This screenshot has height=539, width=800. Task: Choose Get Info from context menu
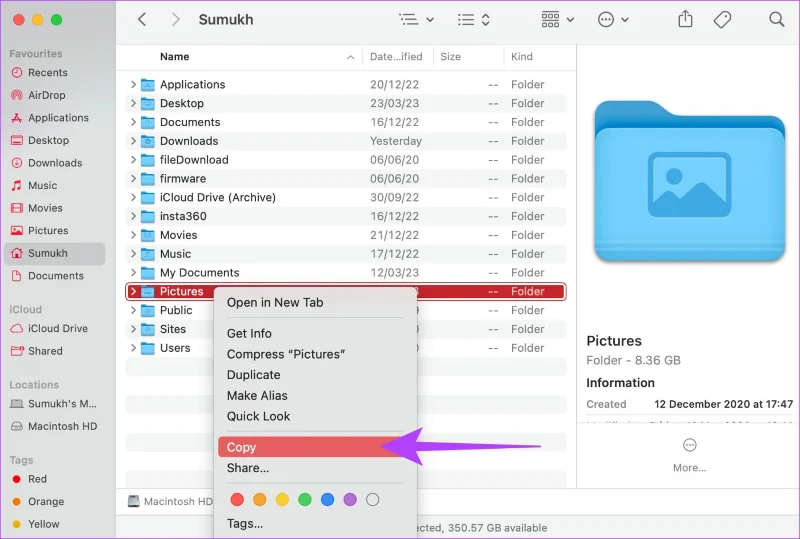pos(315,333)
